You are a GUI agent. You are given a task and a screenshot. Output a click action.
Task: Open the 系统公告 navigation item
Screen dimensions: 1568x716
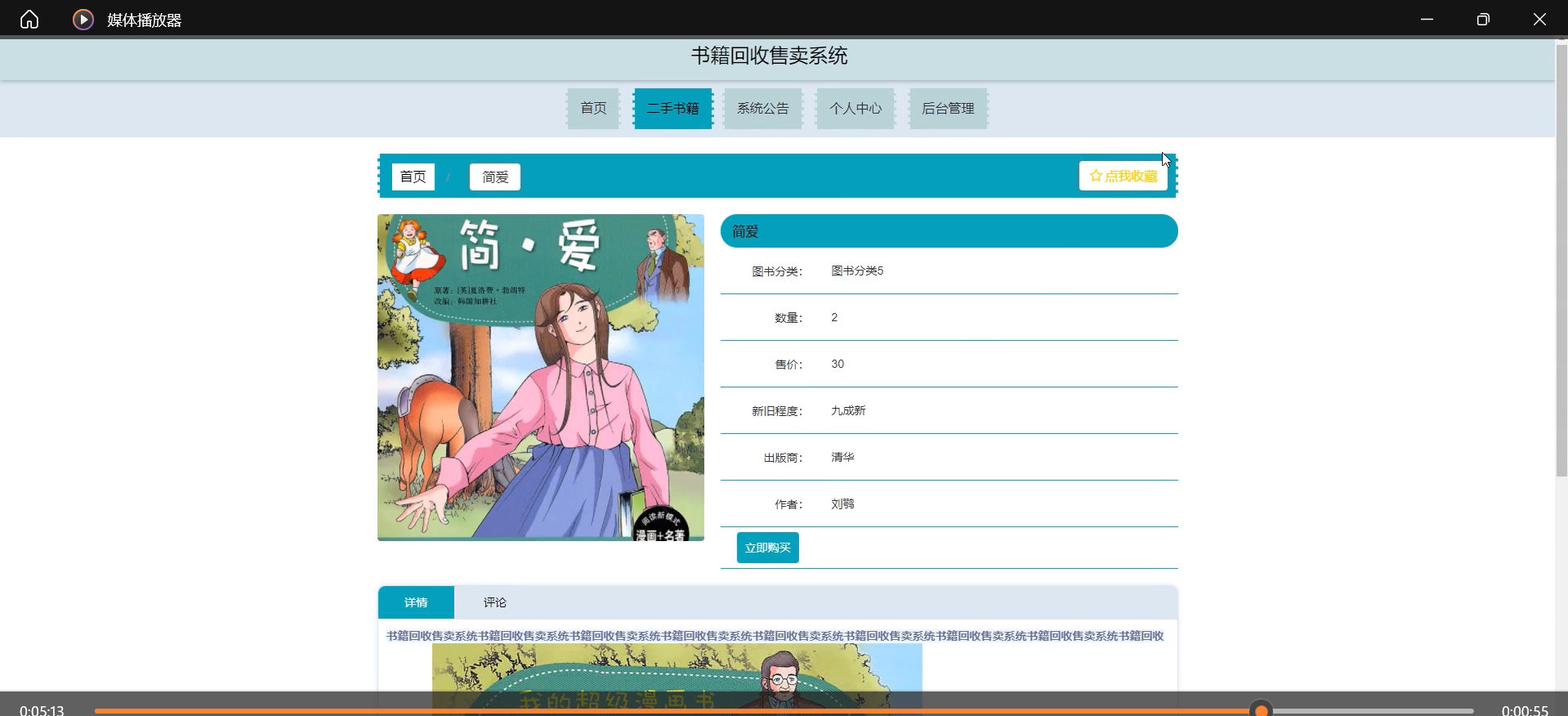(x=763, y=108)
